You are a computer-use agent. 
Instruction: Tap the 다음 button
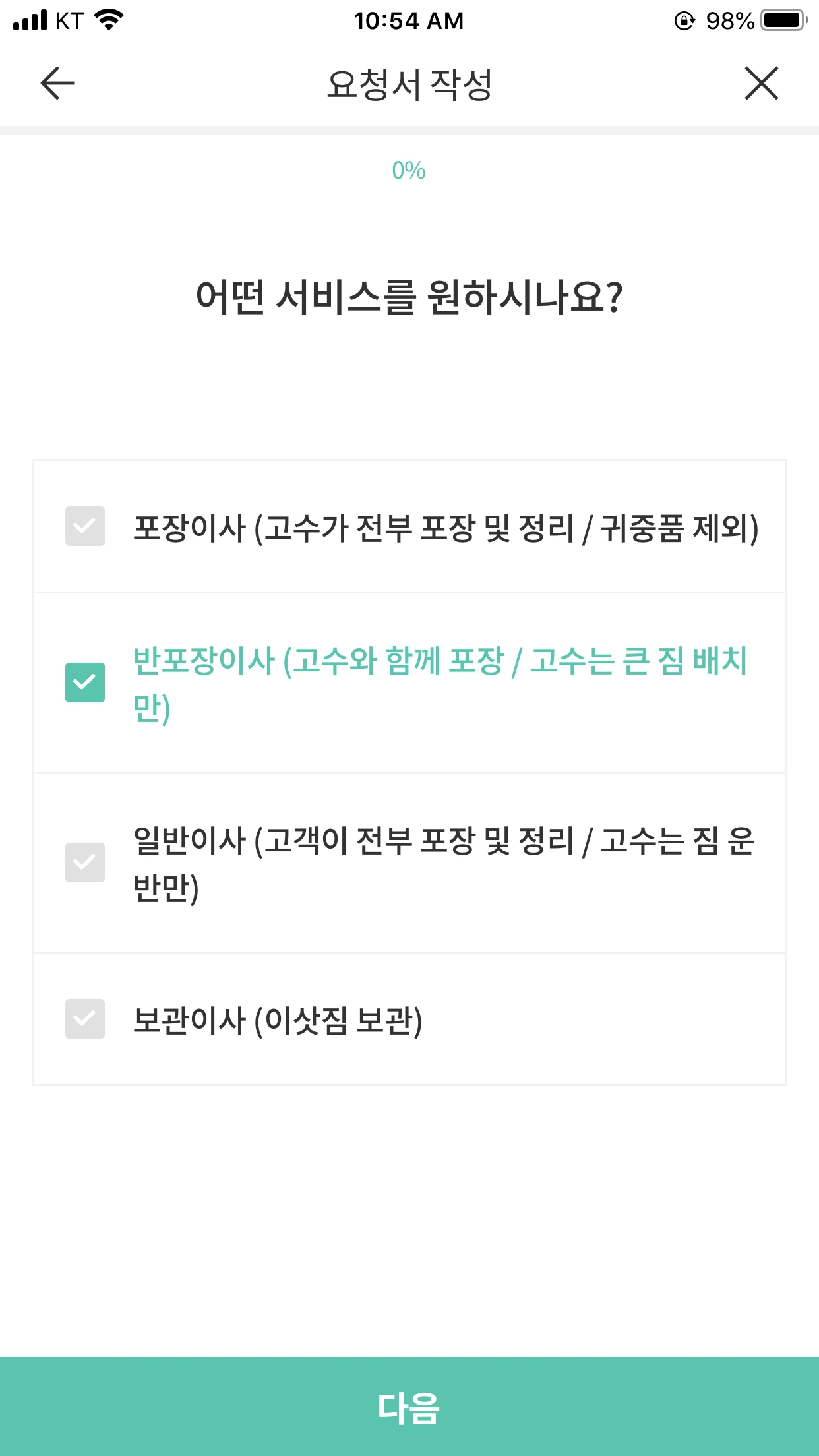(409, 1407)
